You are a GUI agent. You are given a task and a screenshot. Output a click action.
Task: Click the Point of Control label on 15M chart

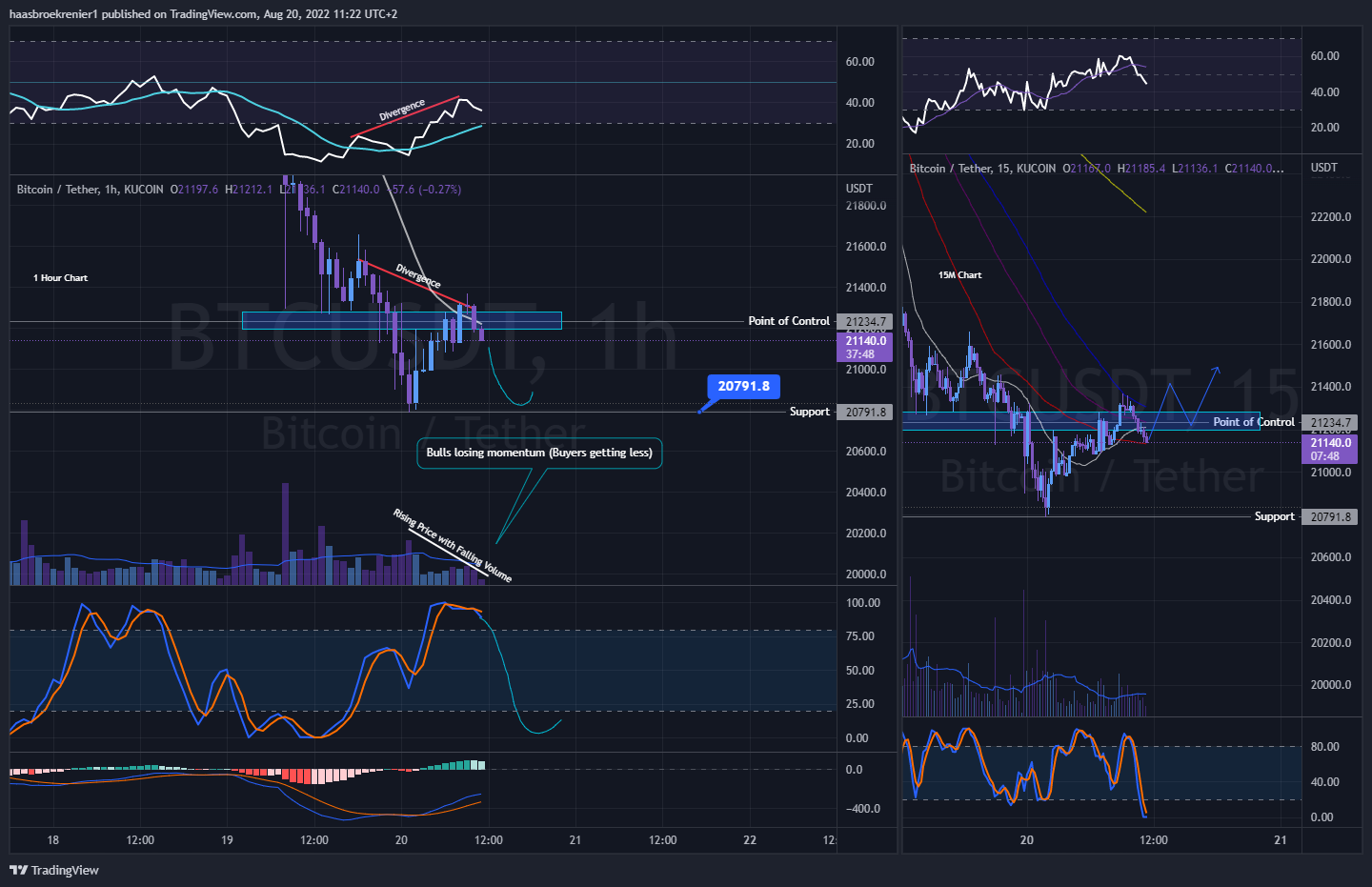click(x=1253, y=422)
